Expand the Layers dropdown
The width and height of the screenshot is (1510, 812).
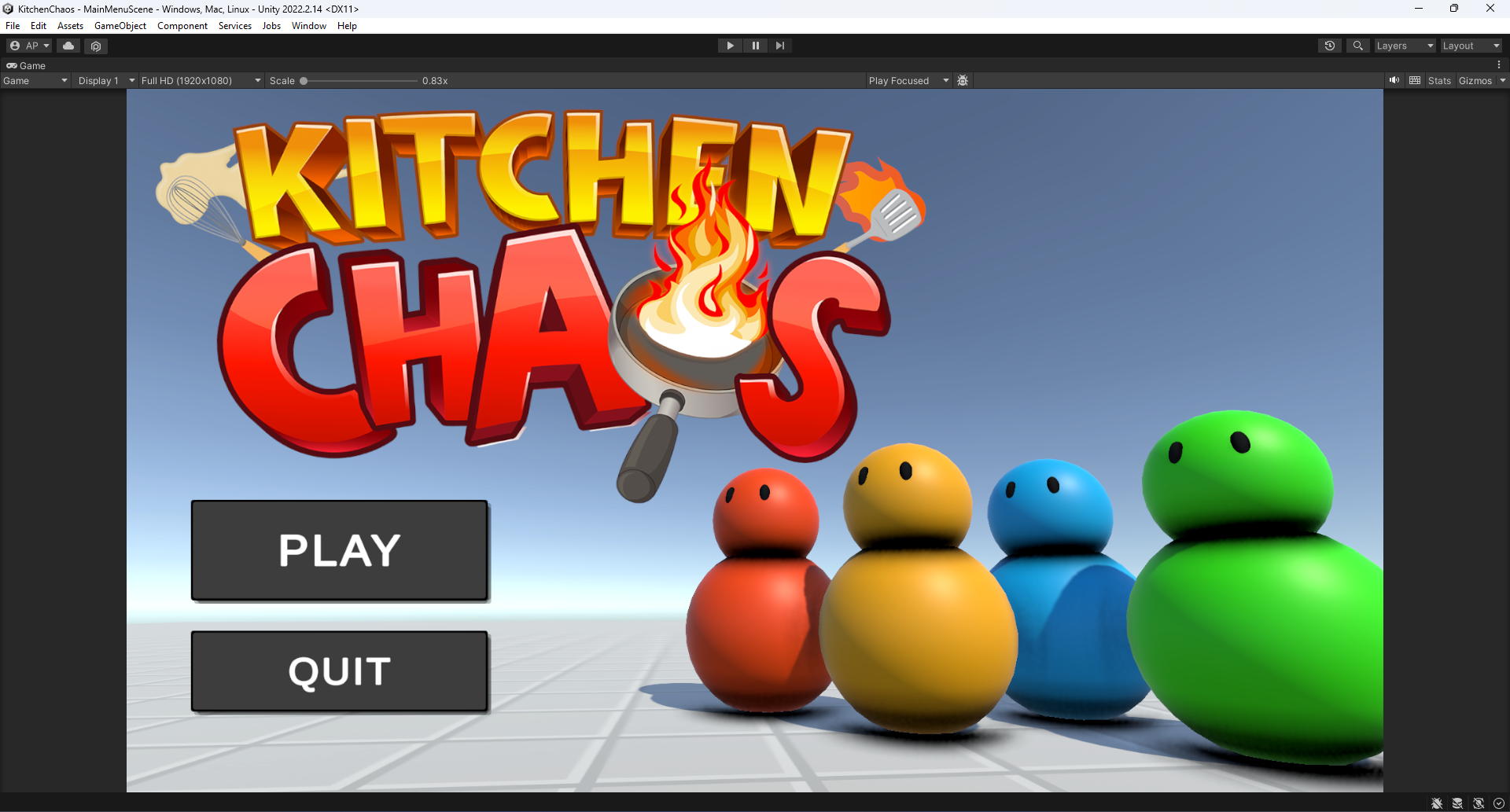pos(1405,46)
